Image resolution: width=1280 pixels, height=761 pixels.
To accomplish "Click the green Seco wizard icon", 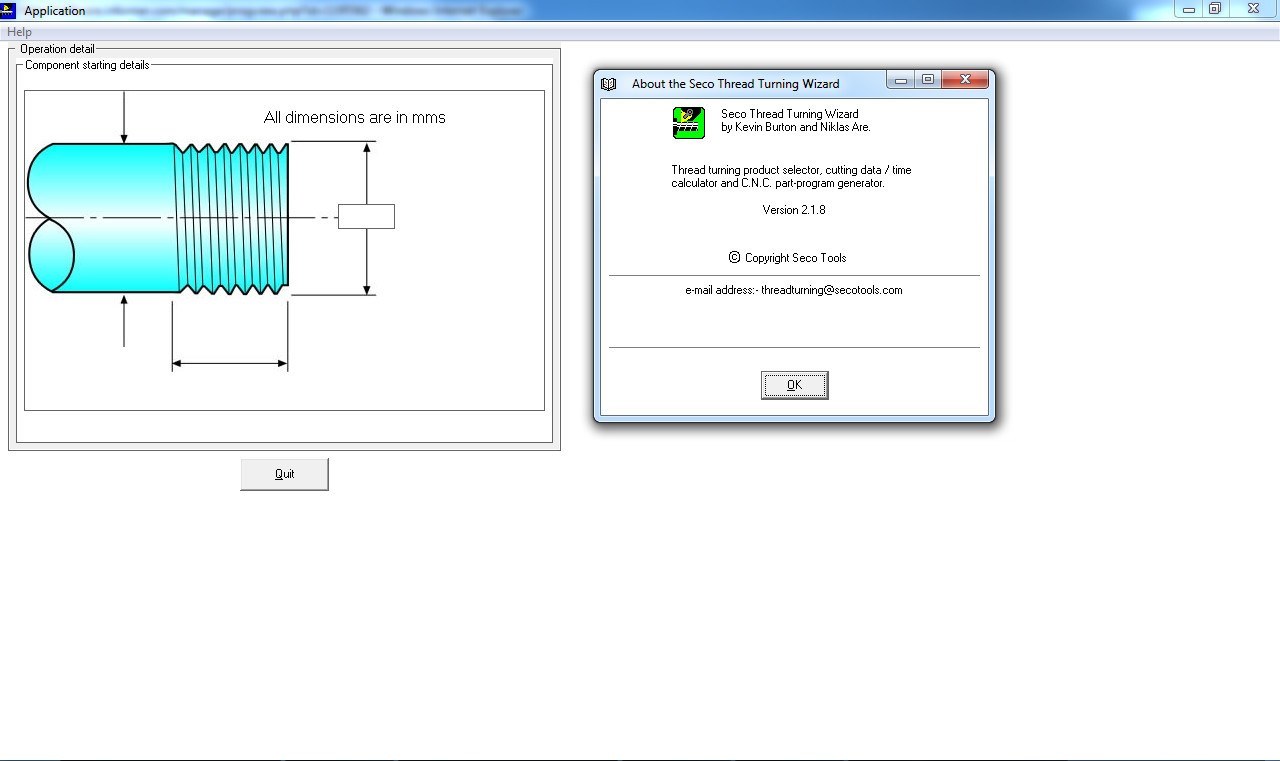I will coord(689,122).
